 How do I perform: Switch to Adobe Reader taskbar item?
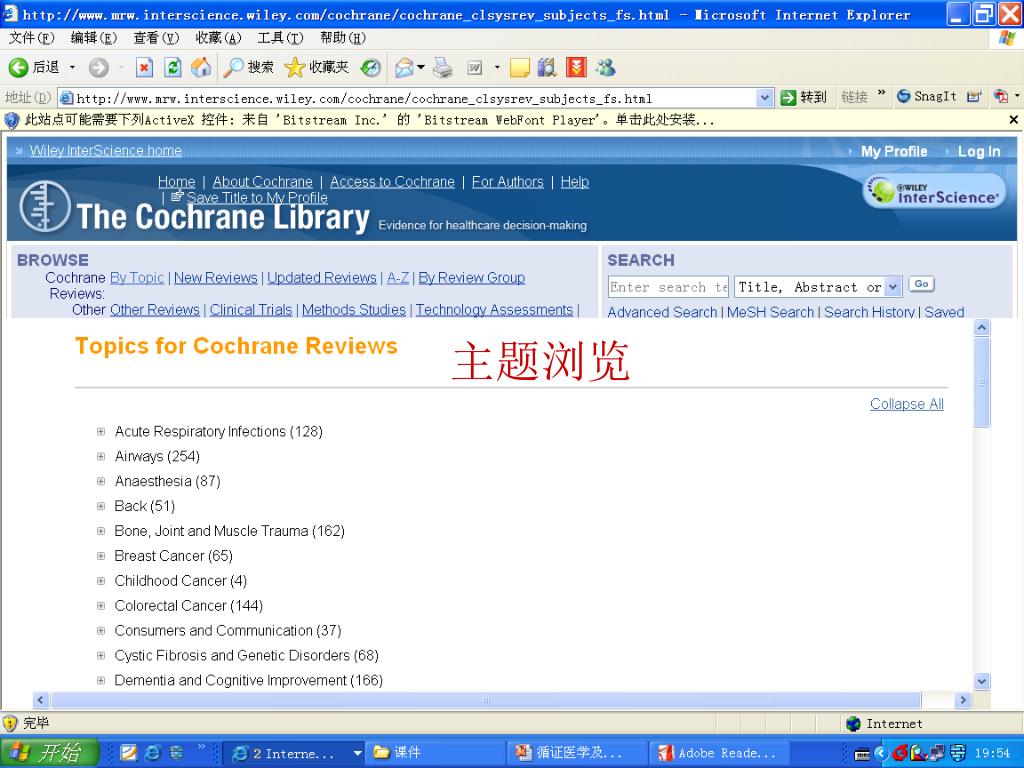718,753
